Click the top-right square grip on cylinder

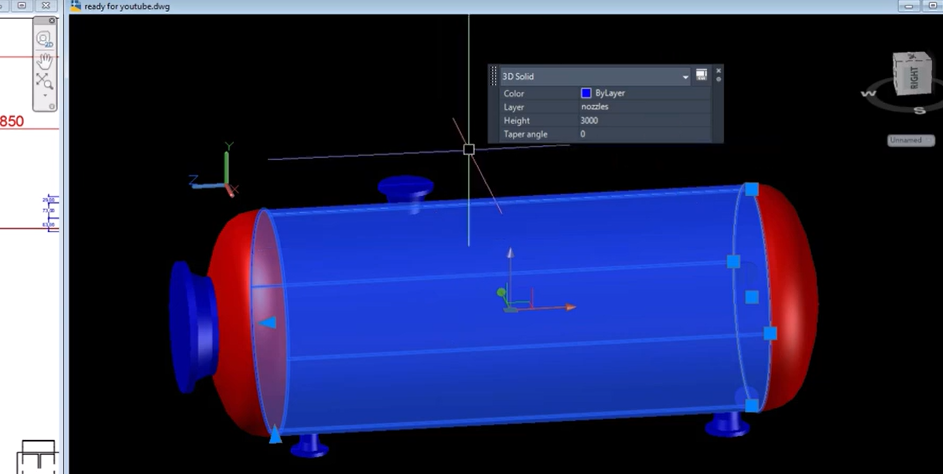751,189
